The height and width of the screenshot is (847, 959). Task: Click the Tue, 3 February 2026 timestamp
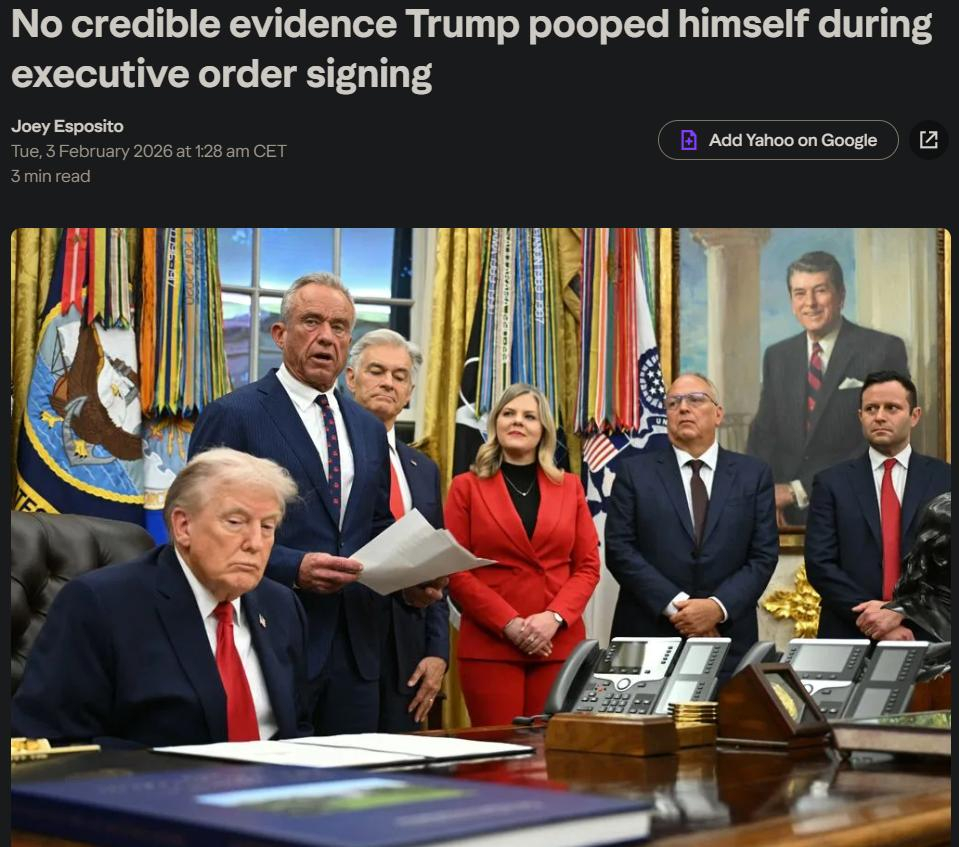click(149, 151)
